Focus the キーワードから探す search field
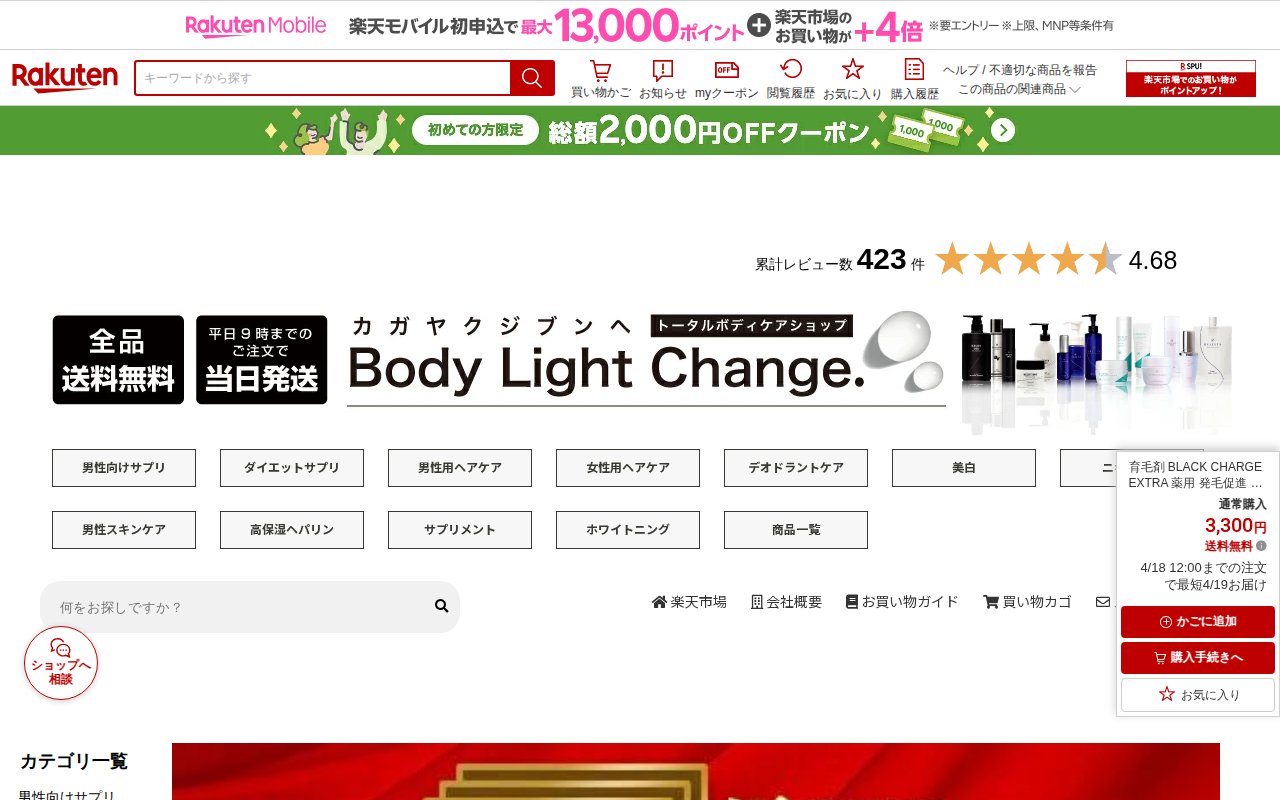The width and height of the screenshot is (1280, 800). [322, 78]
